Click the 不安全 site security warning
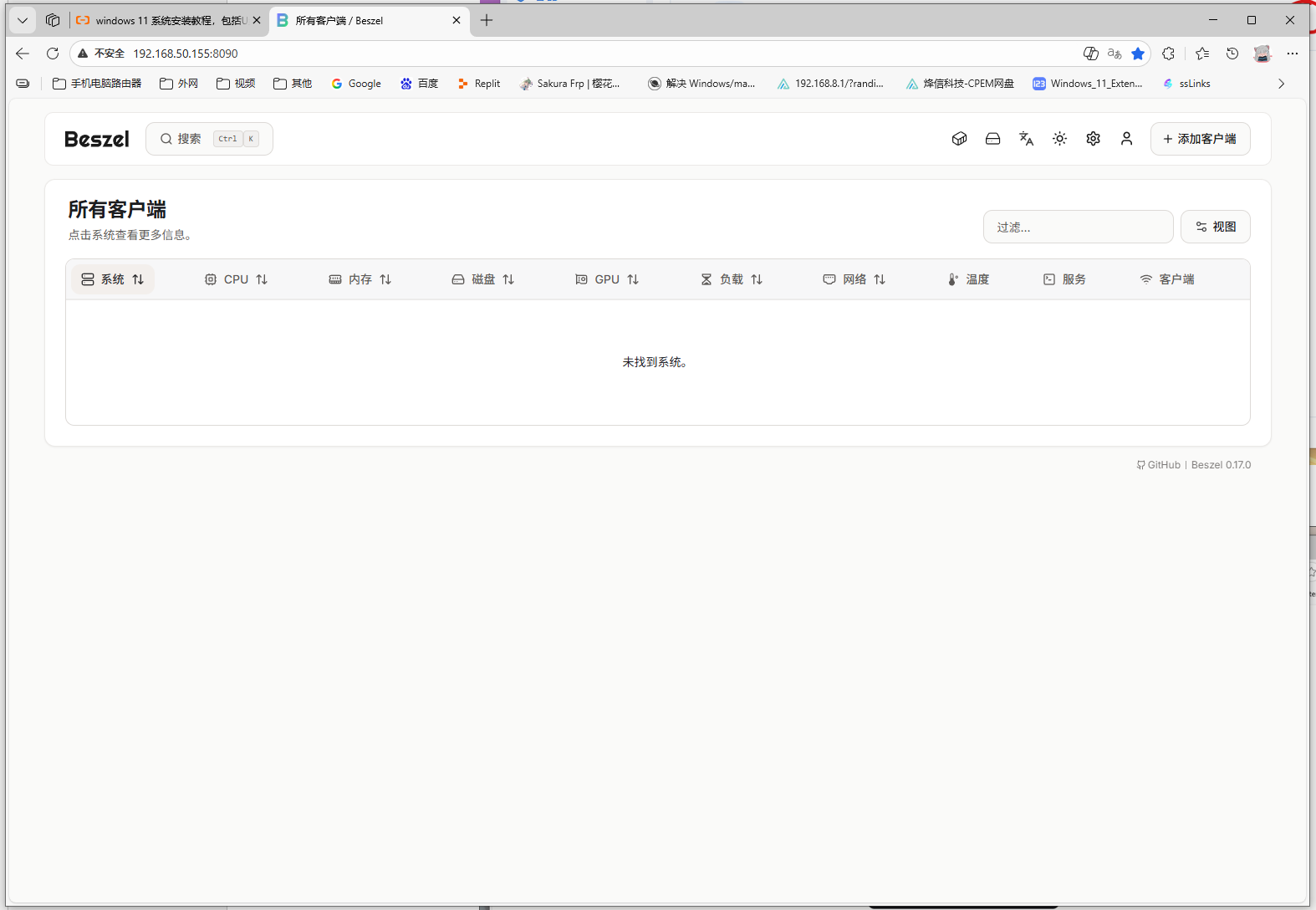This screenshot has height=910, width=1316. point(100,54)
